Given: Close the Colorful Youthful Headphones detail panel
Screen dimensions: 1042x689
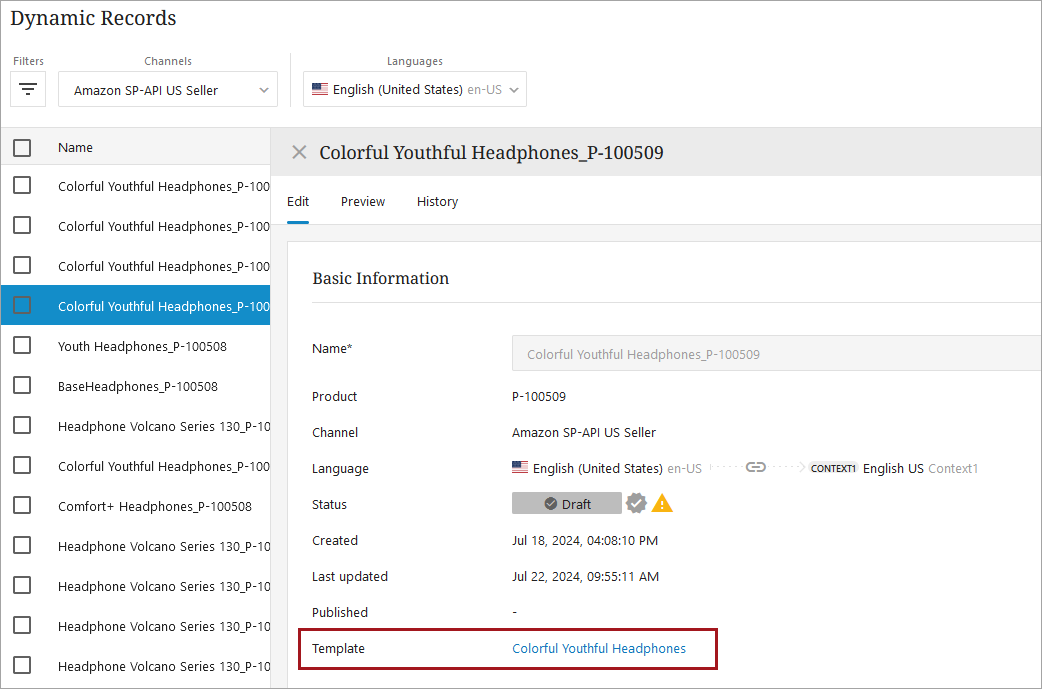Looking at the screenshot, I should coord(299,152).
